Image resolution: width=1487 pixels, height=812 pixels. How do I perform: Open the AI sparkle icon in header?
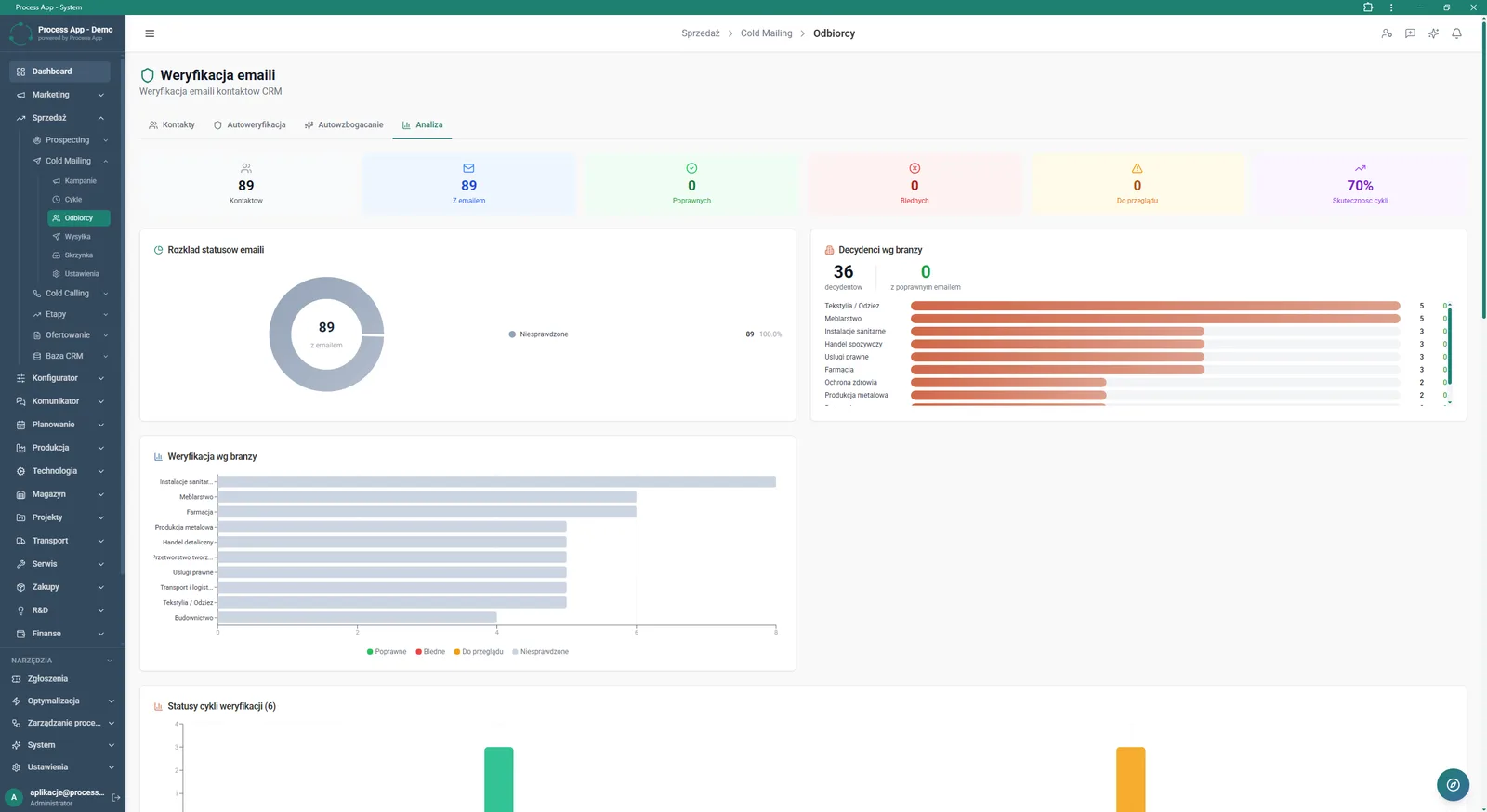[1433, 33]
